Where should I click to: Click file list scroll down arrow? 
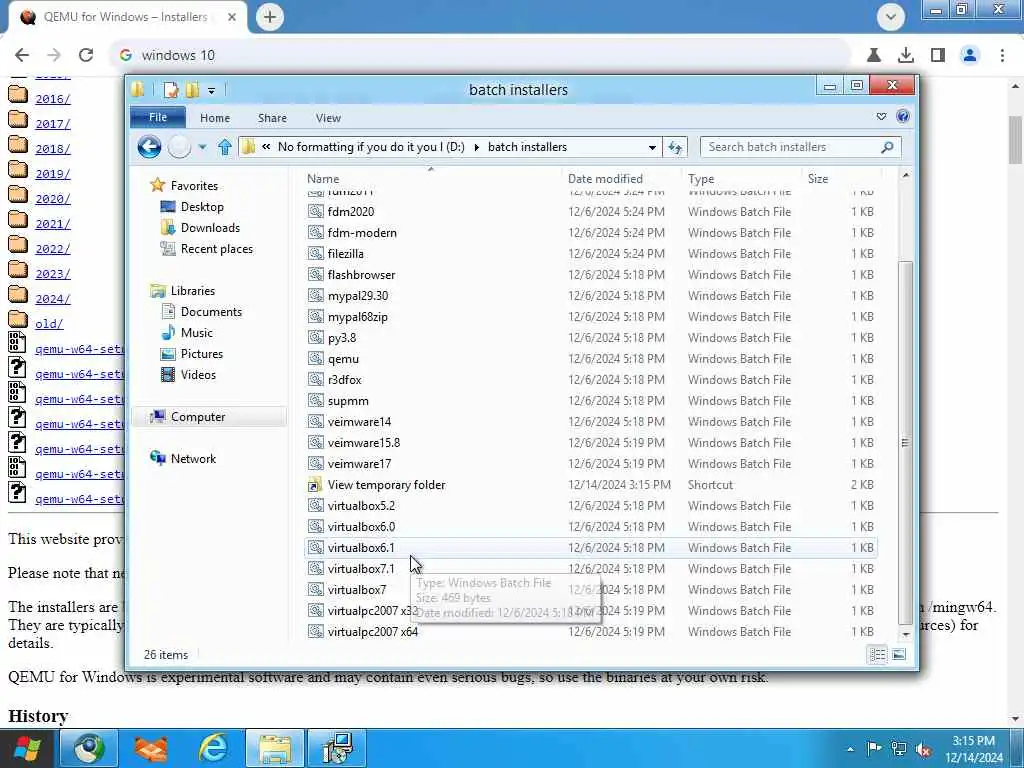[x=905, y=633]
